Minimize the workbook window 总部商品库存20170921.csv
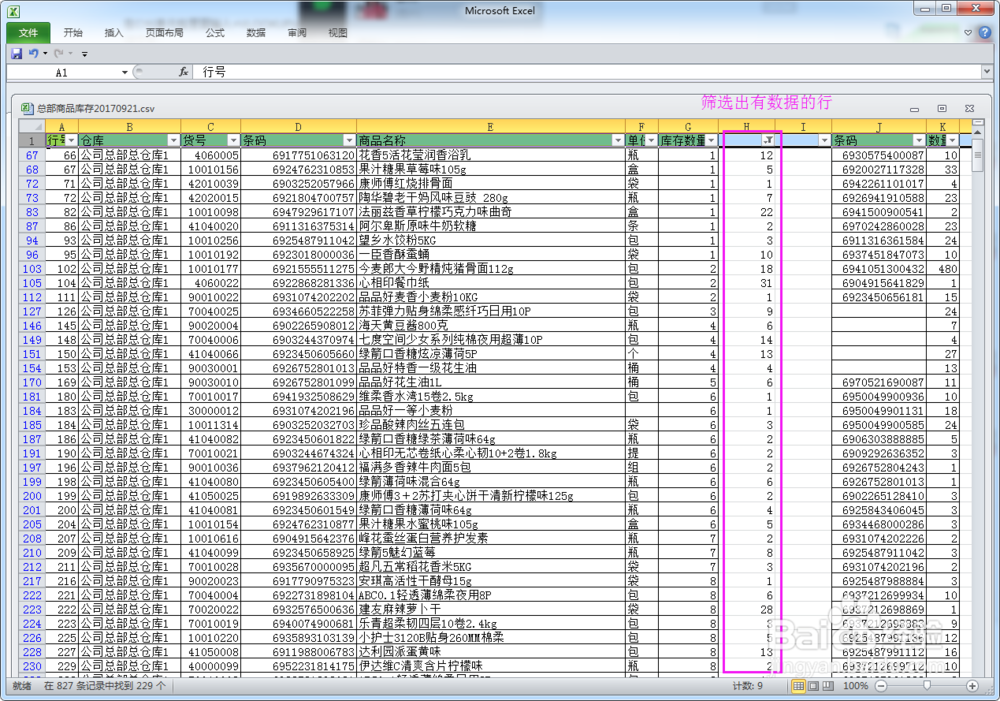 914,109
